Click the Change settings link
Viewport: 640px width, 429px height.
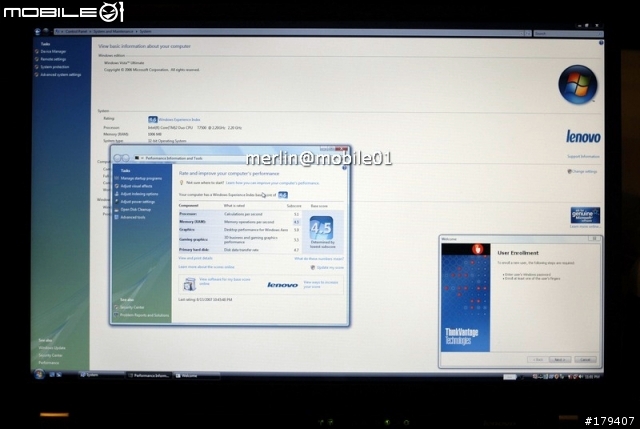(x=584, y=171)
